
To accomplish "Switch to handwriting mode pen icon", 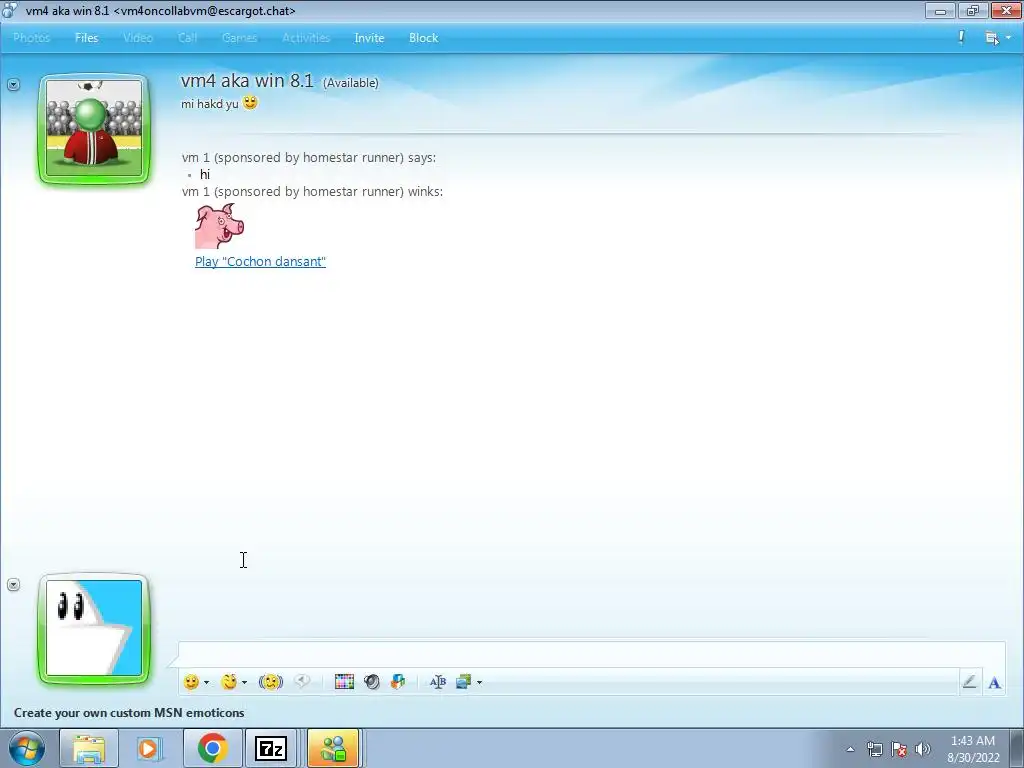I will tap(969, 682).
